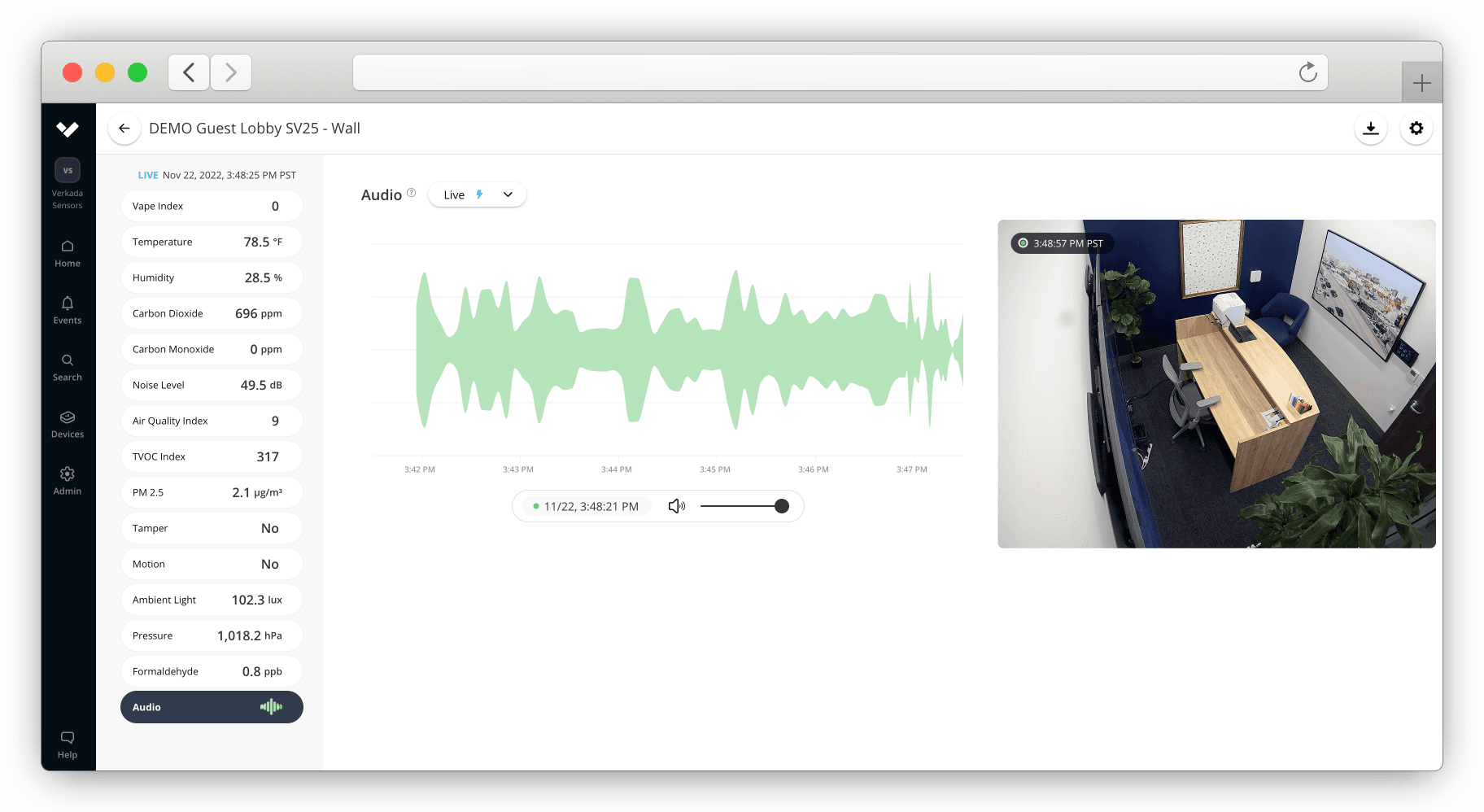The width and height of the screenshot is (1484, 812).
Task: Click the Verkada Sensors logo icon
Action: point(68,169)
